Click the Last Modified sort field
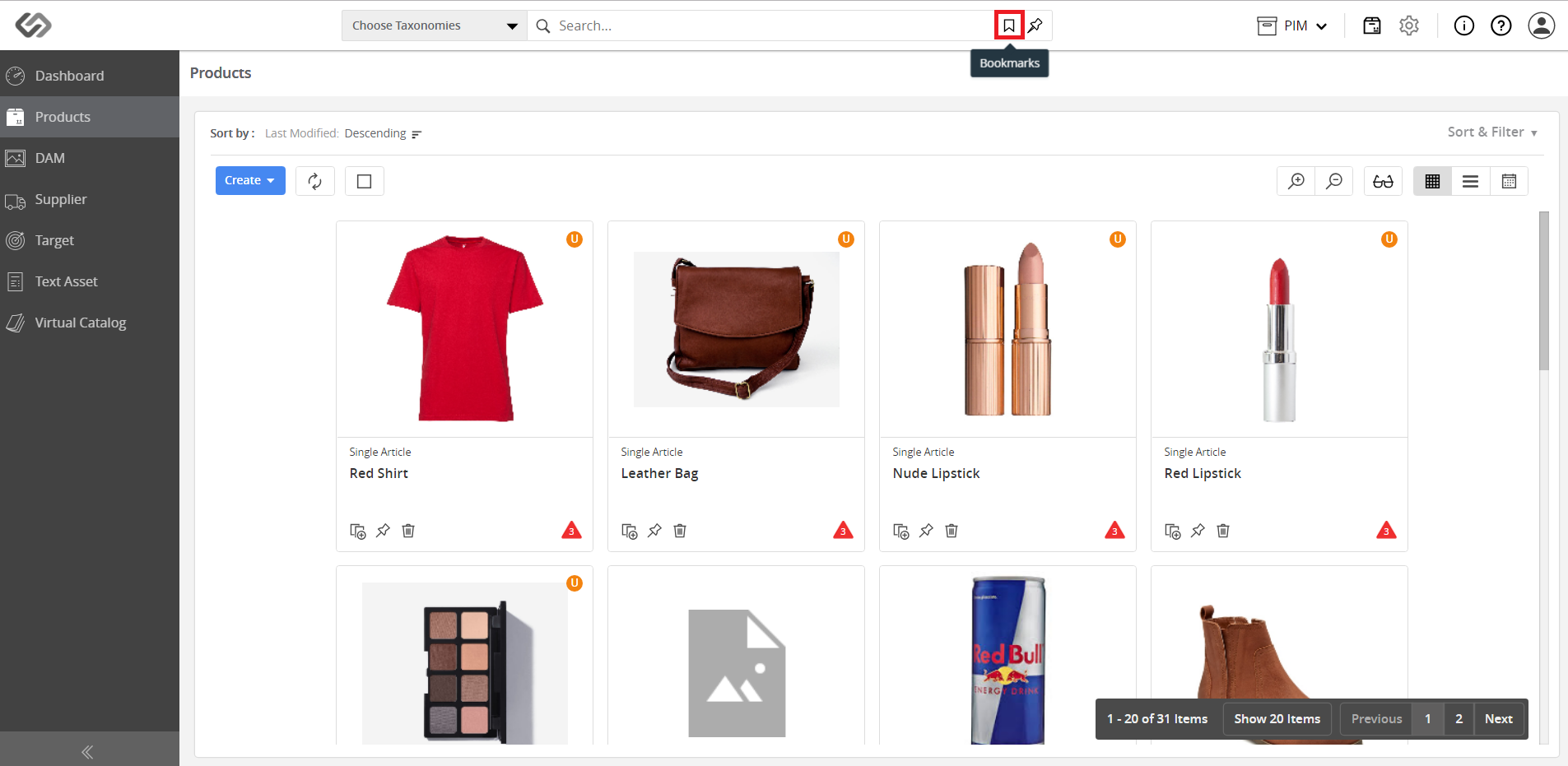Viewport: 1568px width, 766px height. coord(301,133)
